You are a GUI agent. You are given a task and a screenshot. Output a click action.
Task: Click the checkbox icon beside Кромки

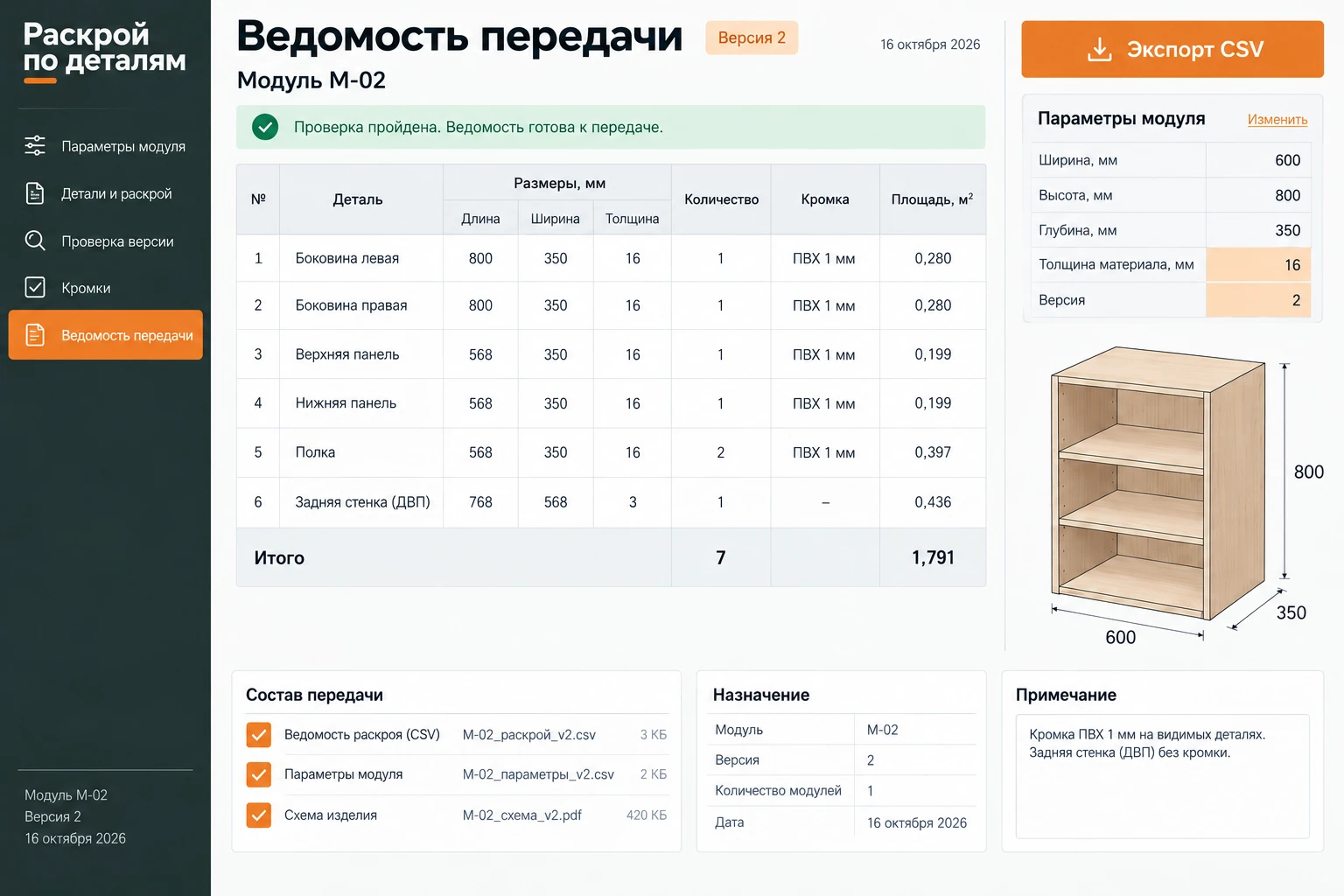tap(35, 288)
